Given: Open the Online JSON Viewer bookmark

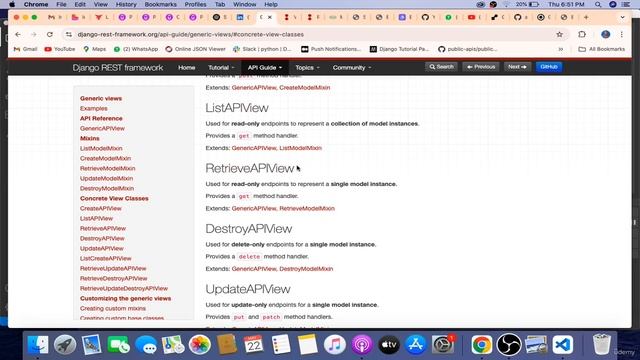Looking at the screenshot, I should (196, 49).
